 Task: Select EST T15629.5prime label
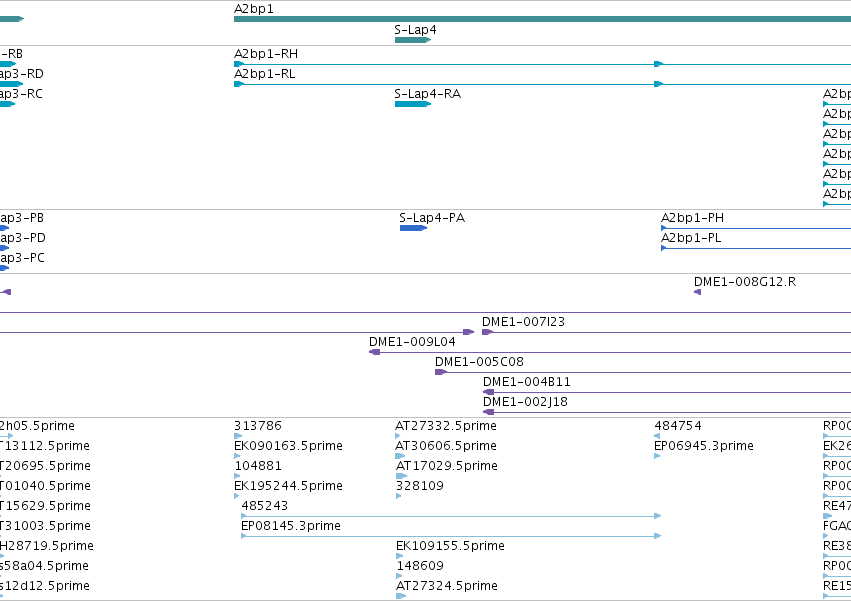[x=45, y=506]
